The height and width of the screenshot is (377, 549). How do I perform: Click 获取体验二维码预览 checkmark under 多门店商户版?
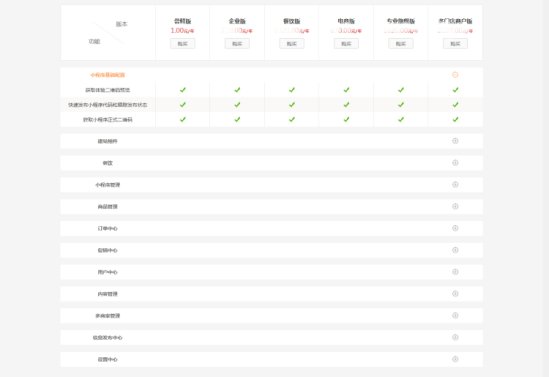click(455, 90)
